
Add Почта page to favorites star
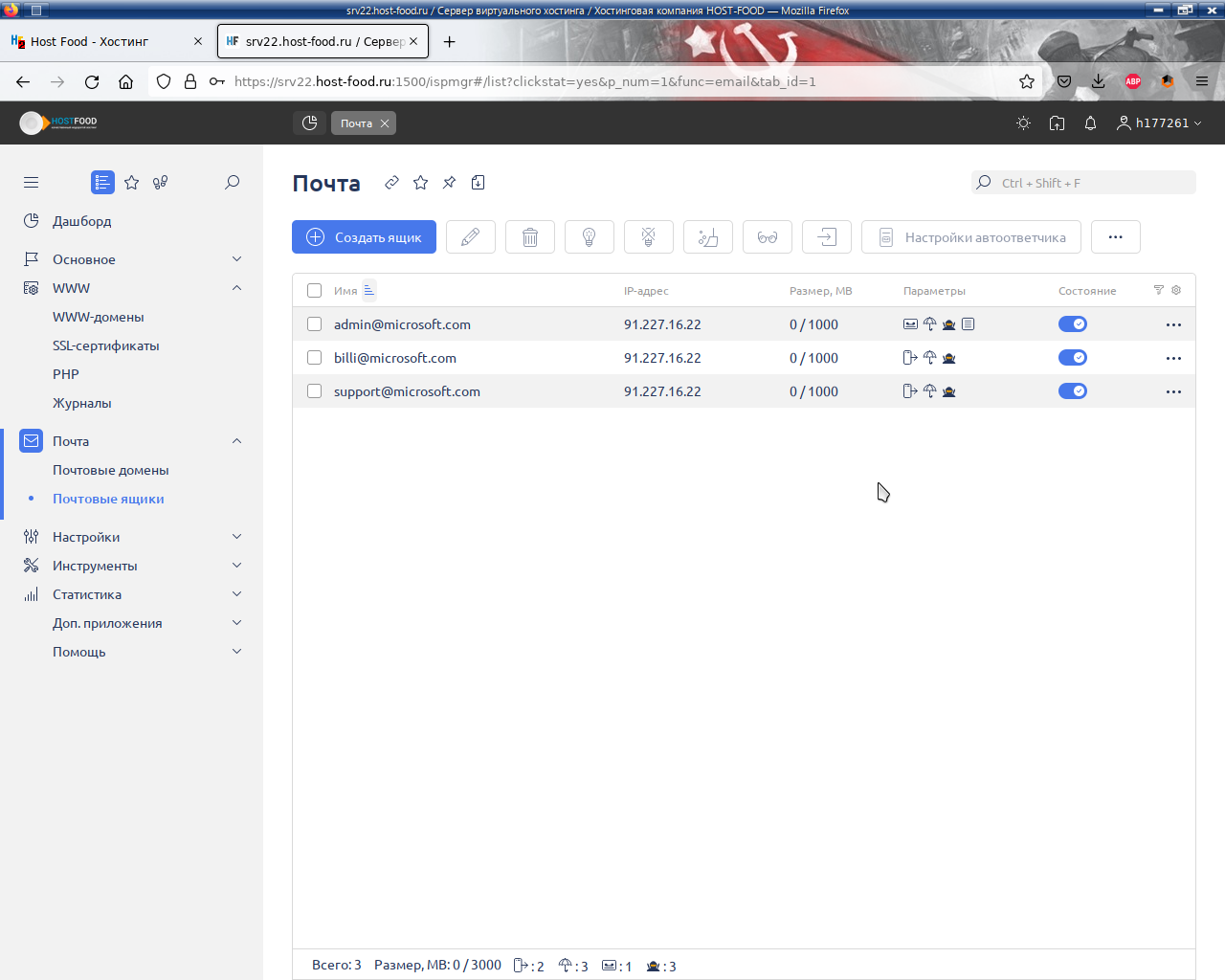point(420,183)
